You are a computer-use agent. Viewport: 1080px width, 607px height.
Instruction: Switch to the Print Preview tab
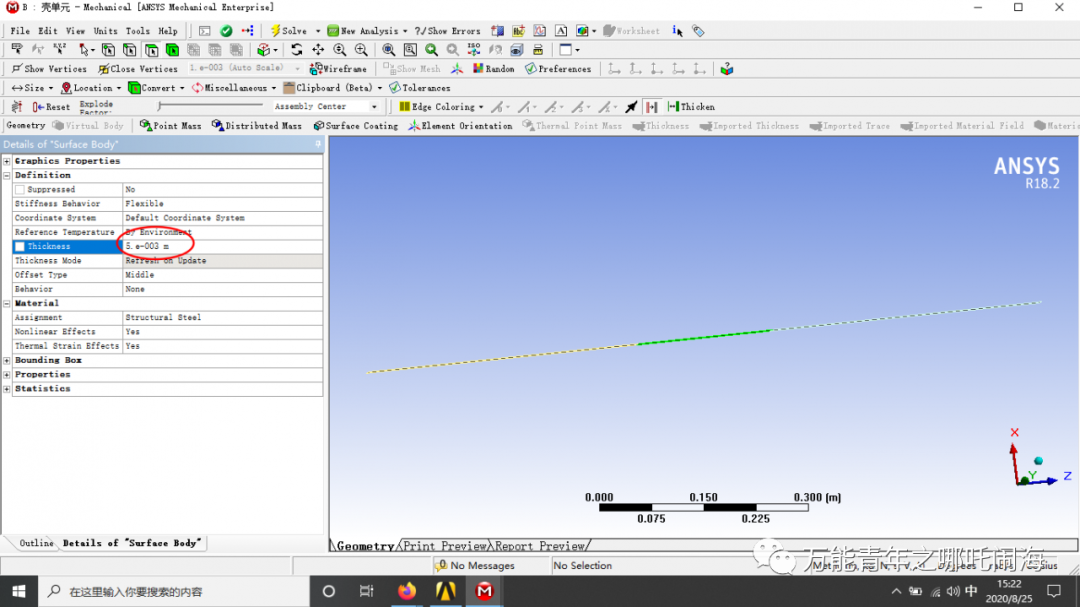(444, 546)
